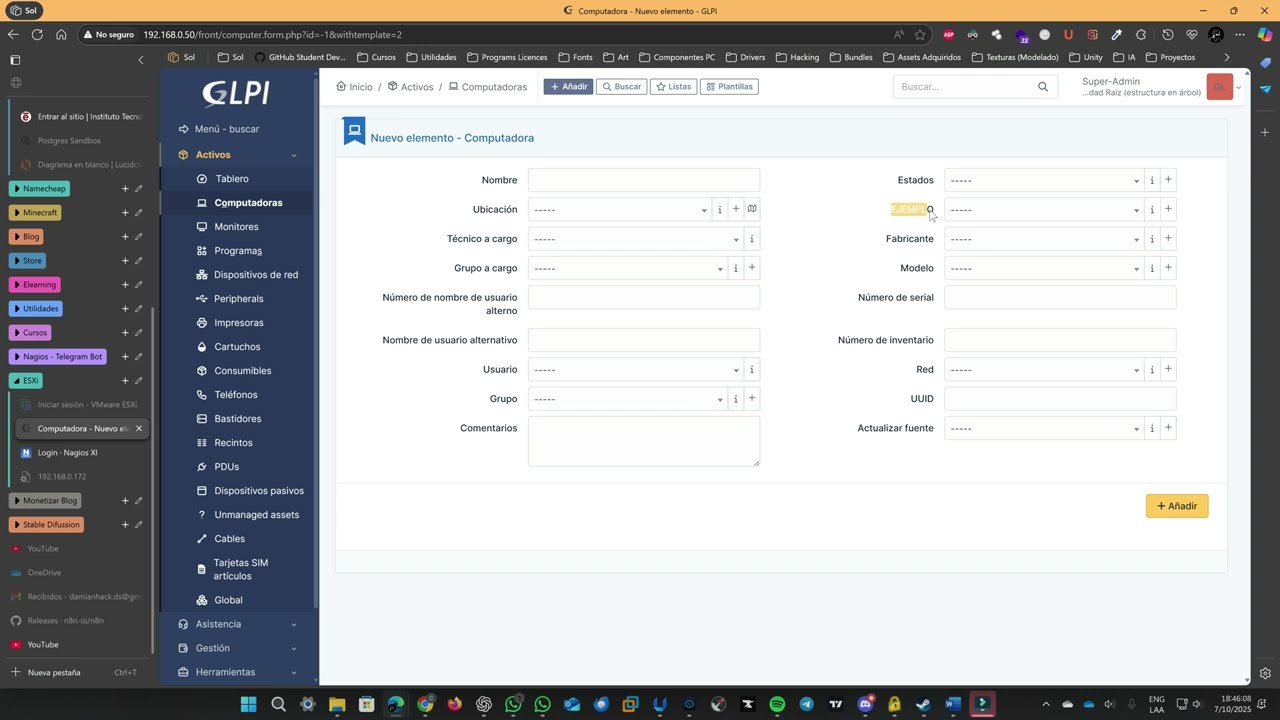Open Tablero in the sidebar

tap(231, 179)
